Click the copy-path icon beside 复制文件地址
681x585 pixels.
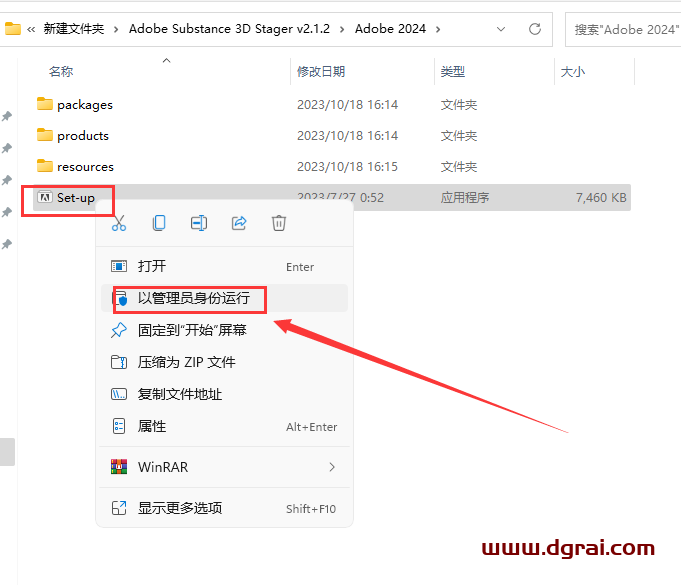coord(119,394)
